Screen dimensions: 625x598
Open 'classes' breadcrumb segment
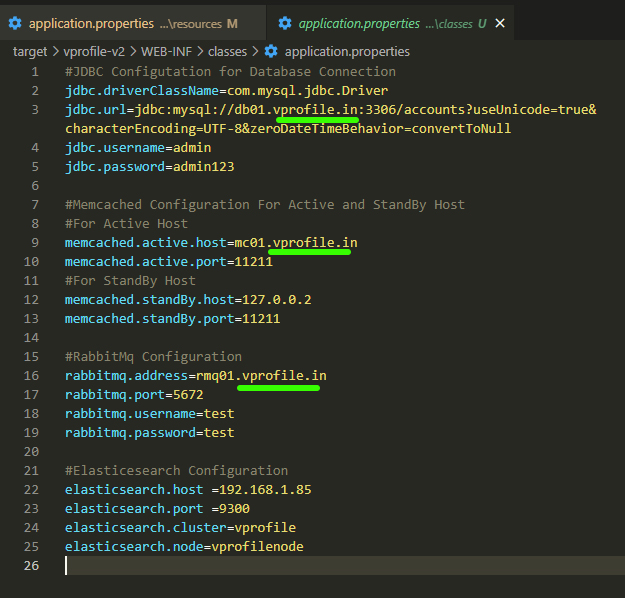228,52
